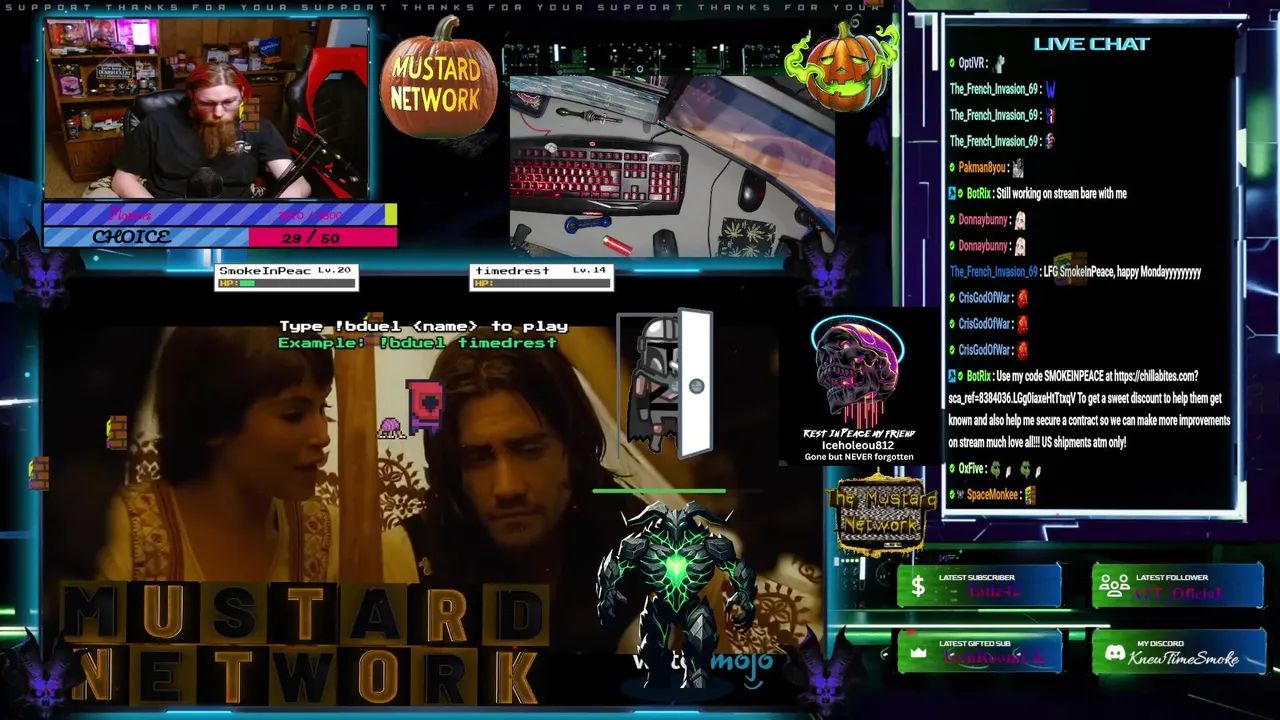Click the people icon on Latest Follower
The image size is (1280, 720).
[x=1113, y=587]
